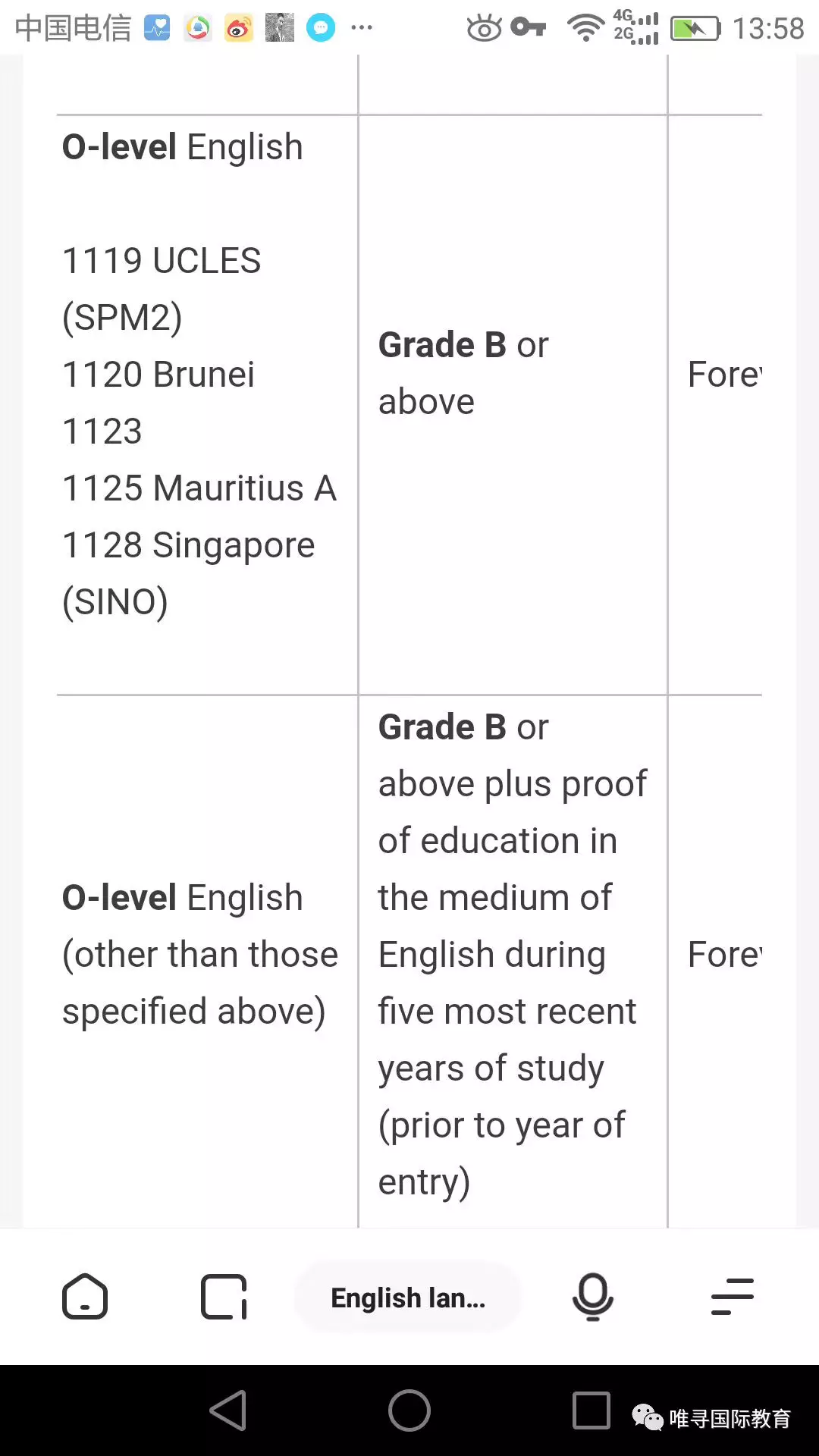
Task: Tap the Wi-Fi status icon
Action: pyautogui.click(x=585, y=28)
